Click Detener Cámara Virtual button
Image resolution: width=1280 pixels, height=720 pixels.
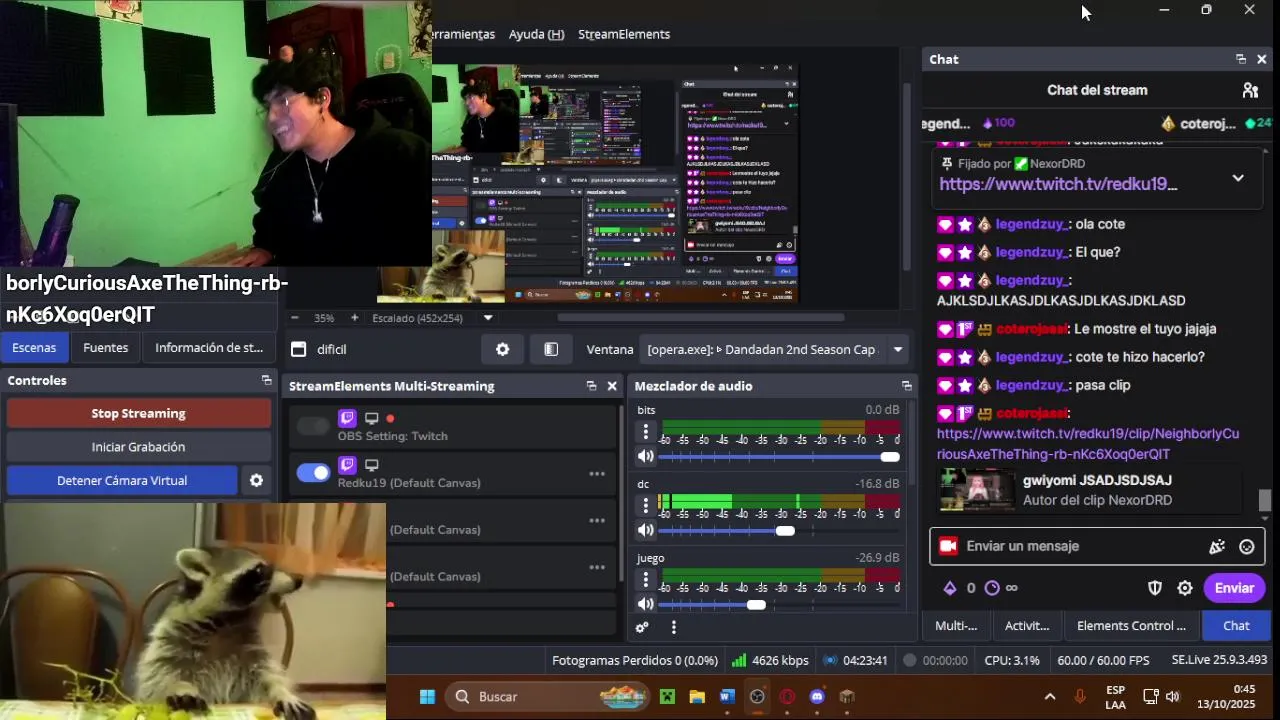tap(122, 481)
